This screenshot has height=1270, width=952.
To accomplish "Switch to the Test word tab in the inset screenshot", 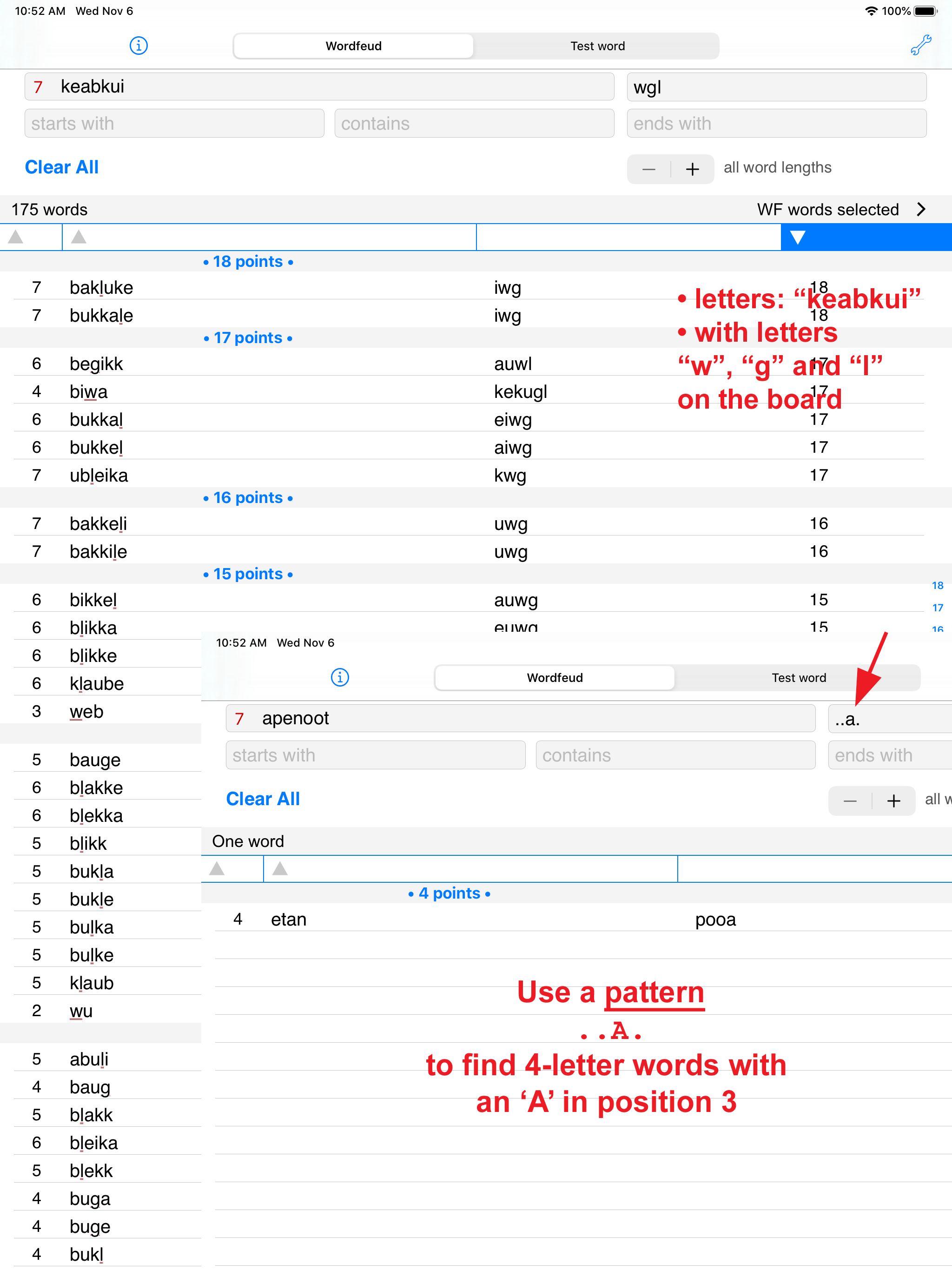I will tap(798, 677).
